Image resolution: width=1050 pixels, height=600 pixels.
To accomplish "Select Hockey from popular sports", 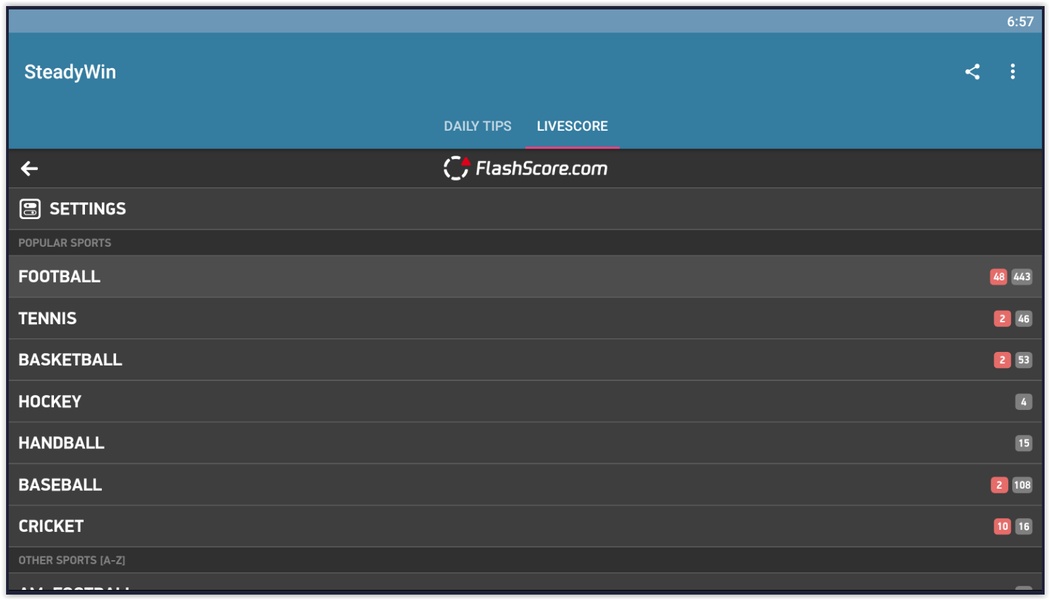I will [x=525, y=401].
